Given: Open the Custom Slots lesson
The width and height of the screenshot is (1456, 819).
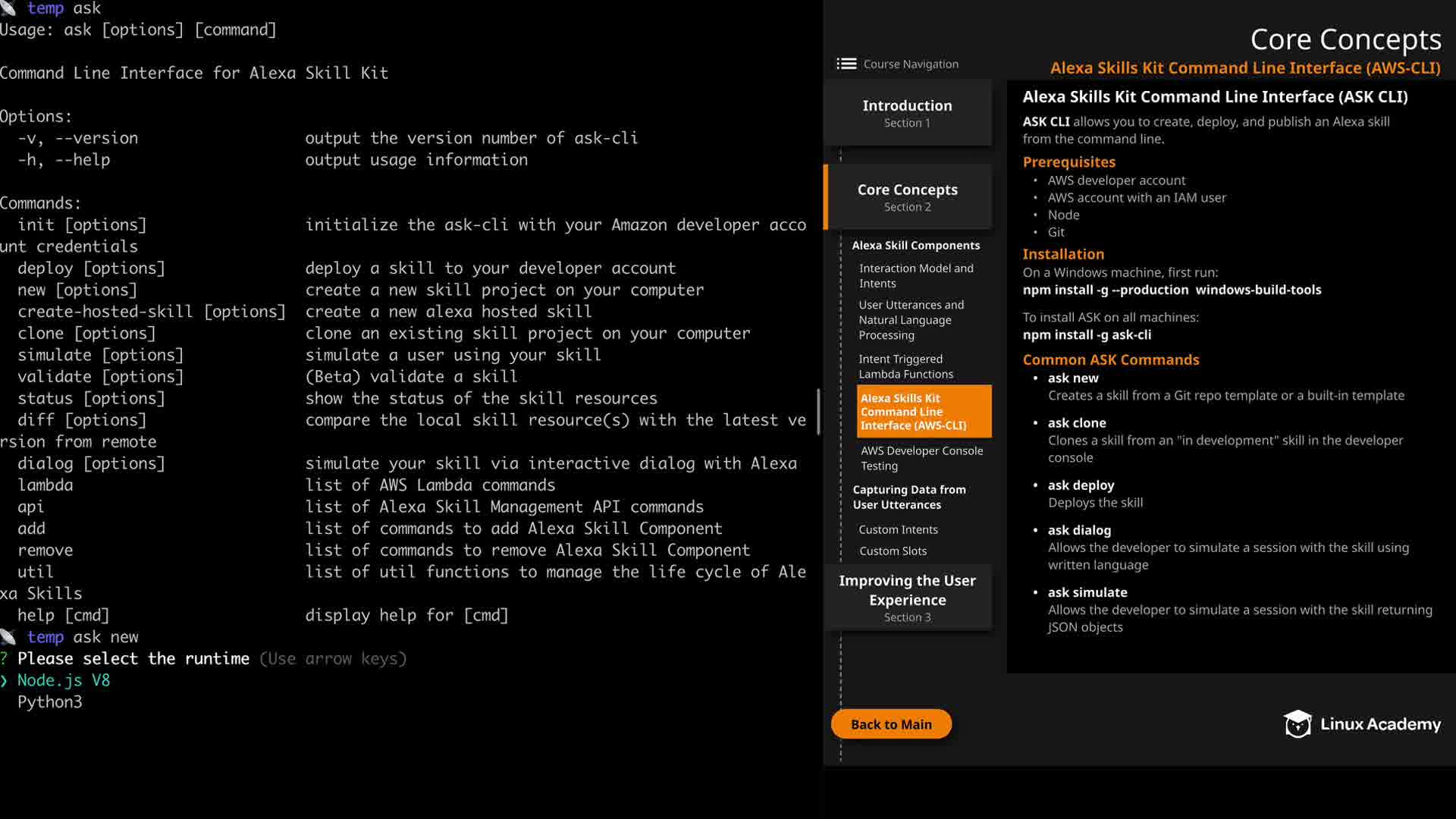Looking at the screenshot, I should pos(893,551).
